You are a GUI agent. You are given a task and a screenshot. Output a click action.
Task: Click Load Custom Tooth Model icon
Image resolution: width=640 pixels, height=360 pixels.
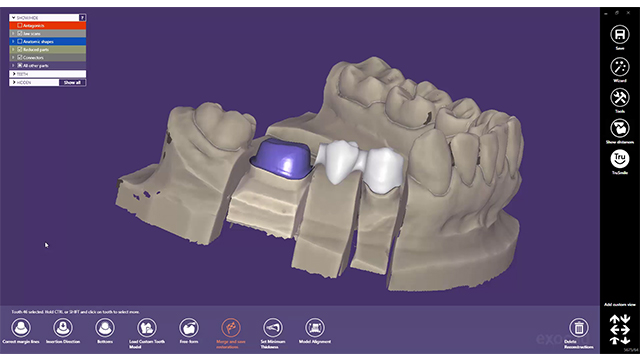click(x=147, y=328)
